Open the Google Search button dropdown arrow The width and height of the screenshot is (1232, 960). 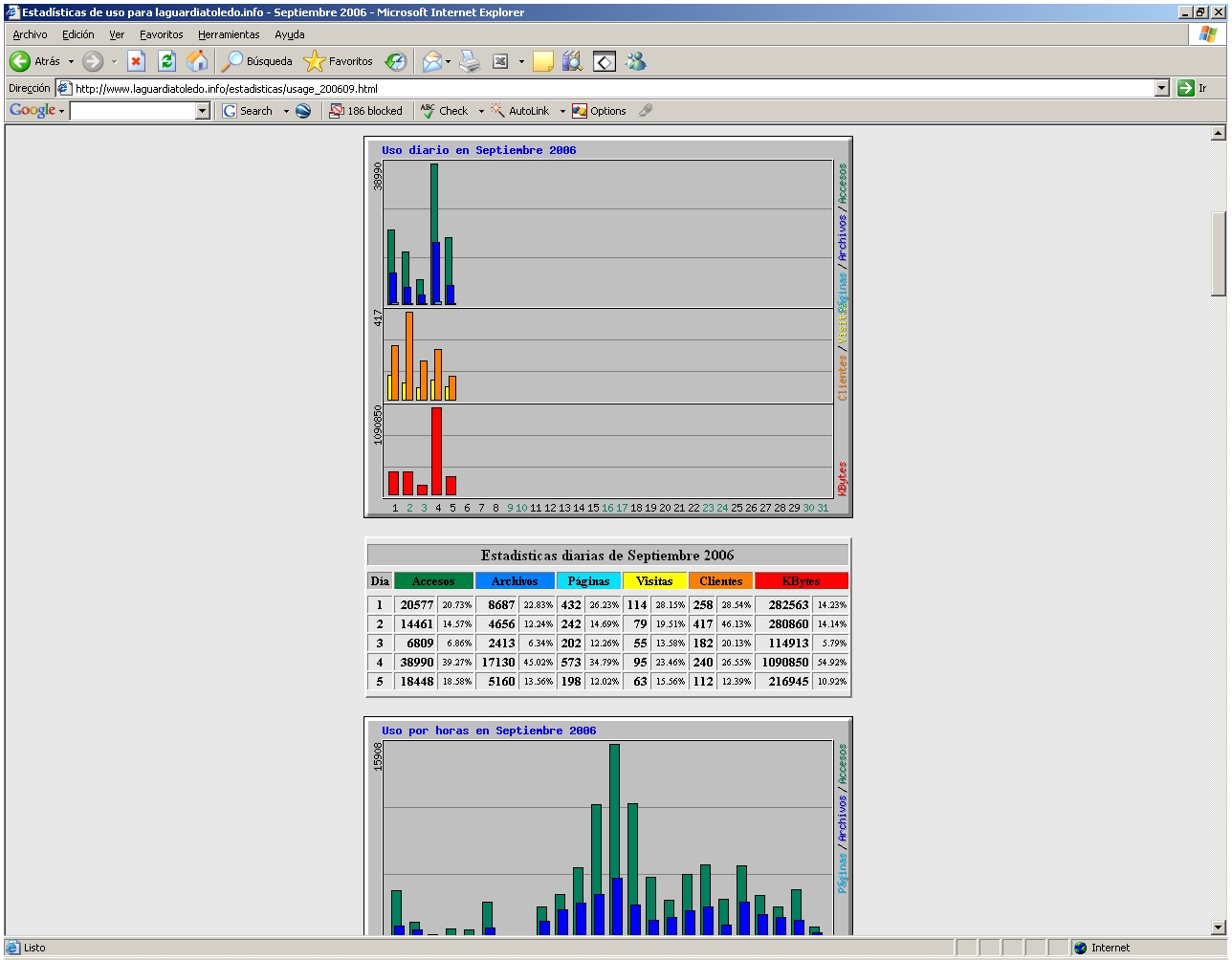pos(285,112)
